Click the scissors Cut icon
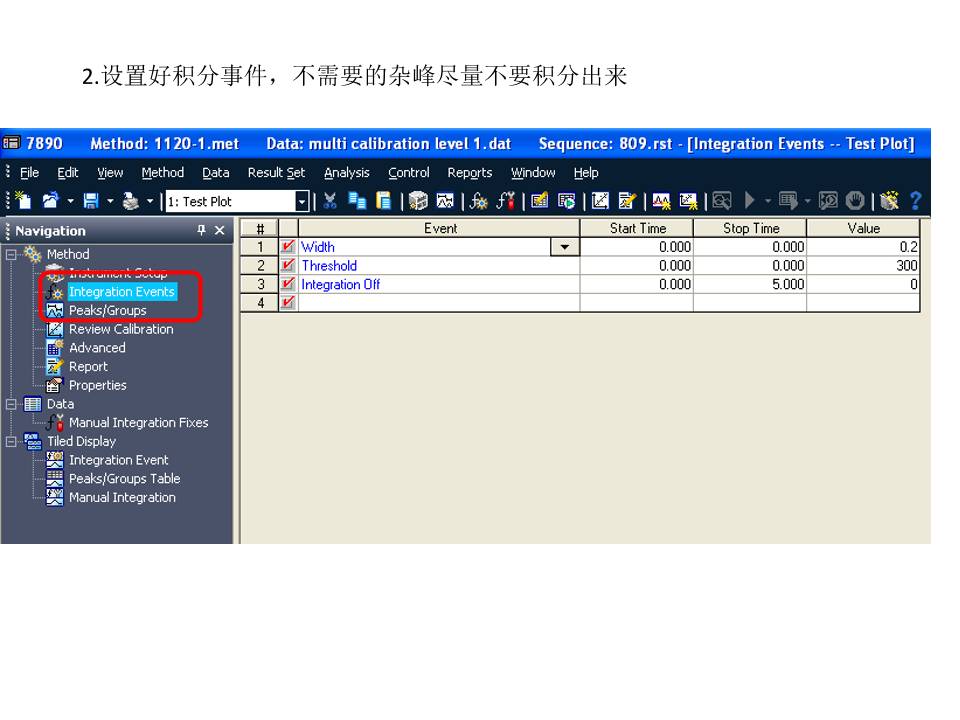960x720 pixels. pos(330,202)
